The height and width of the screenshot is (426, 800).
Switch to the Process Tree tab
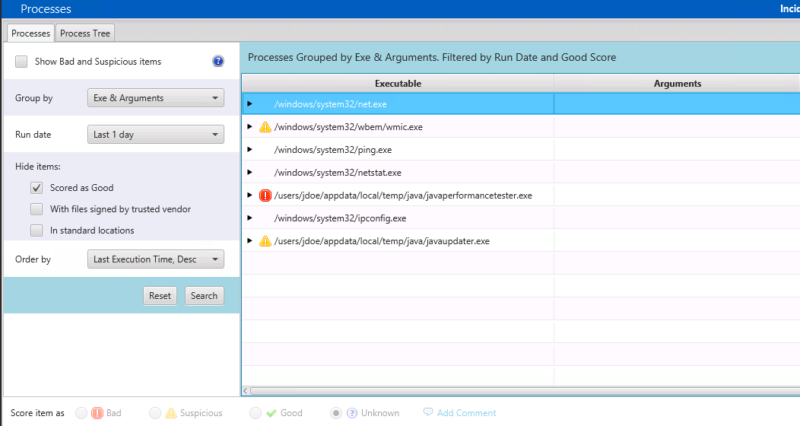click(x=85, y=33)
